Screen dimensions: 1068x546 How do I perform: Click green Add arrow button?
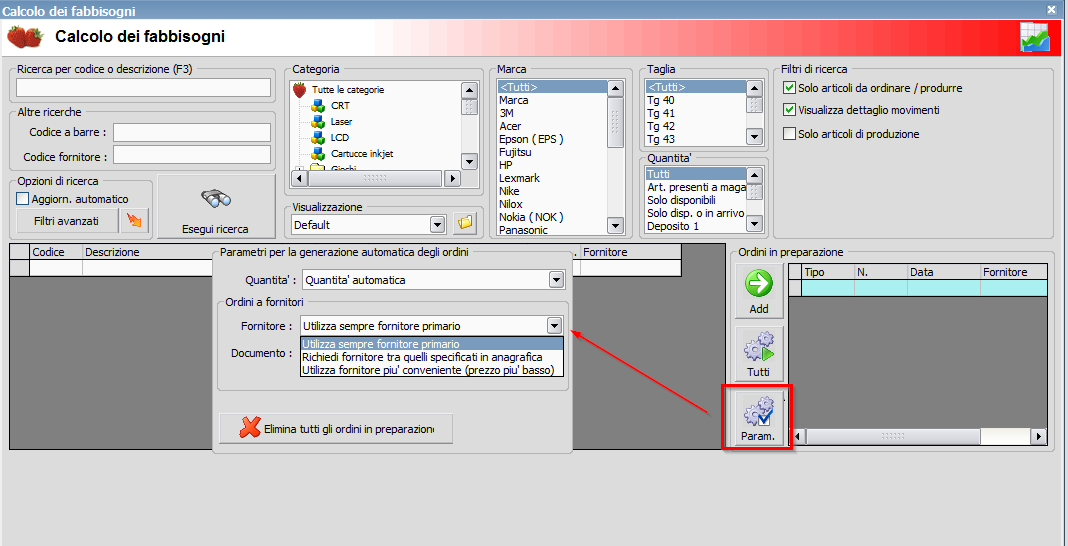[x=759, y=292]
